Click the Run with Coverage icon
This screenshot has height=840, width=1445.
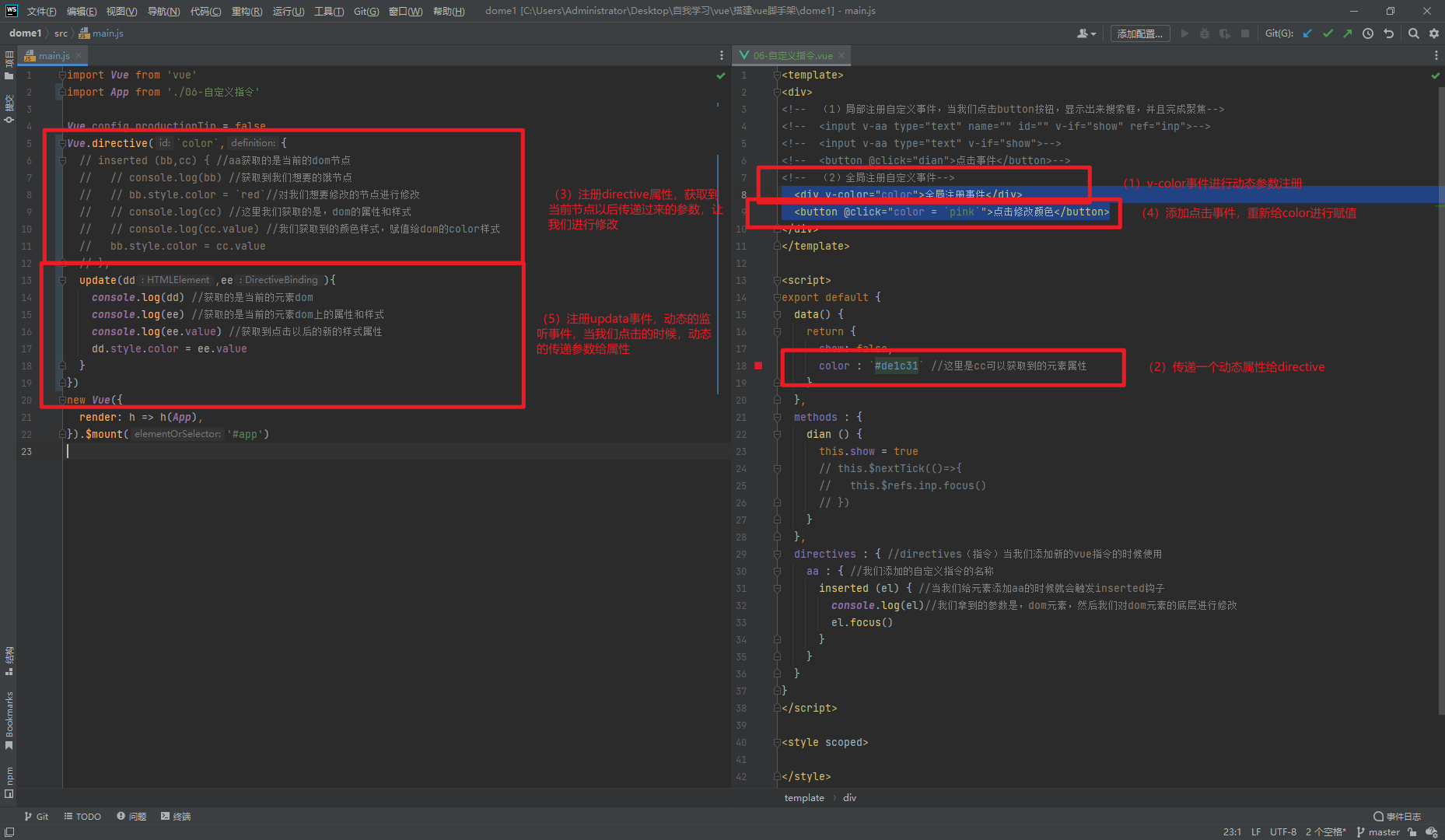pos(1225,33)
